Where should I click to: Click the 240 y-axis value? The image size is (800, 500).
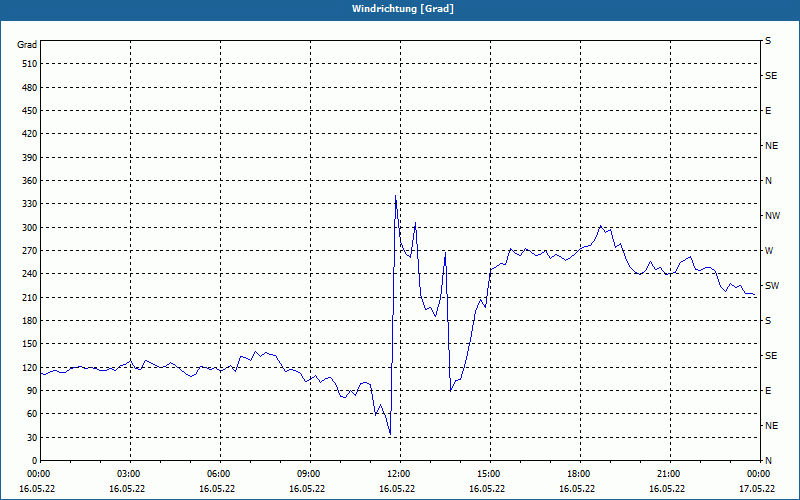30,274
